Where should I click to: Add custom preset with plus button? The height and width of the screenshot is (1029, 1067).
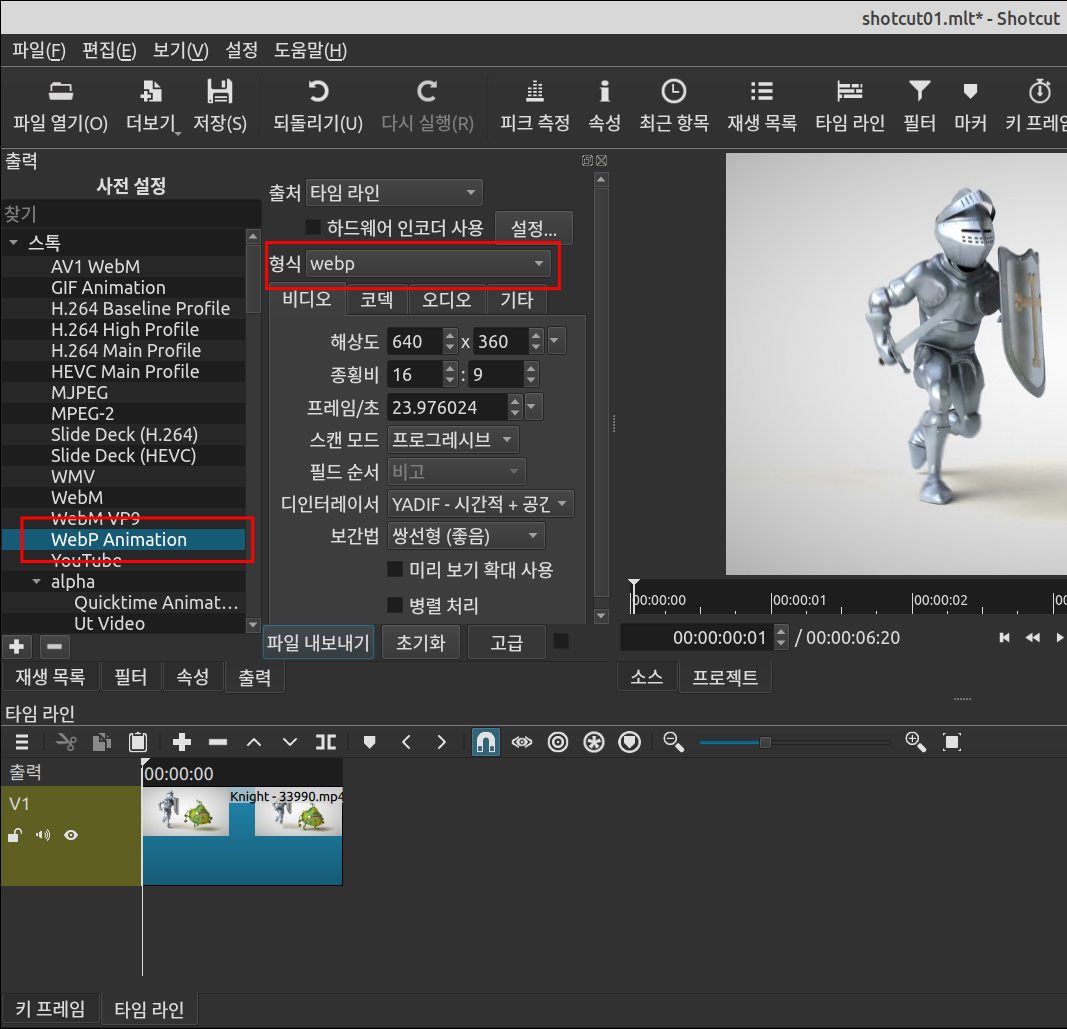click(17, 647)
